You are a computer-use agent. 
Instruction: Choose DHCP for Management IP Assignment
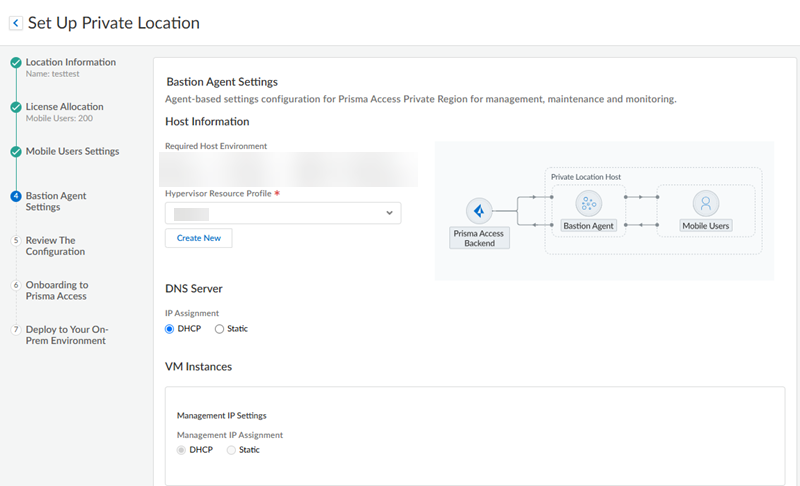182,450
